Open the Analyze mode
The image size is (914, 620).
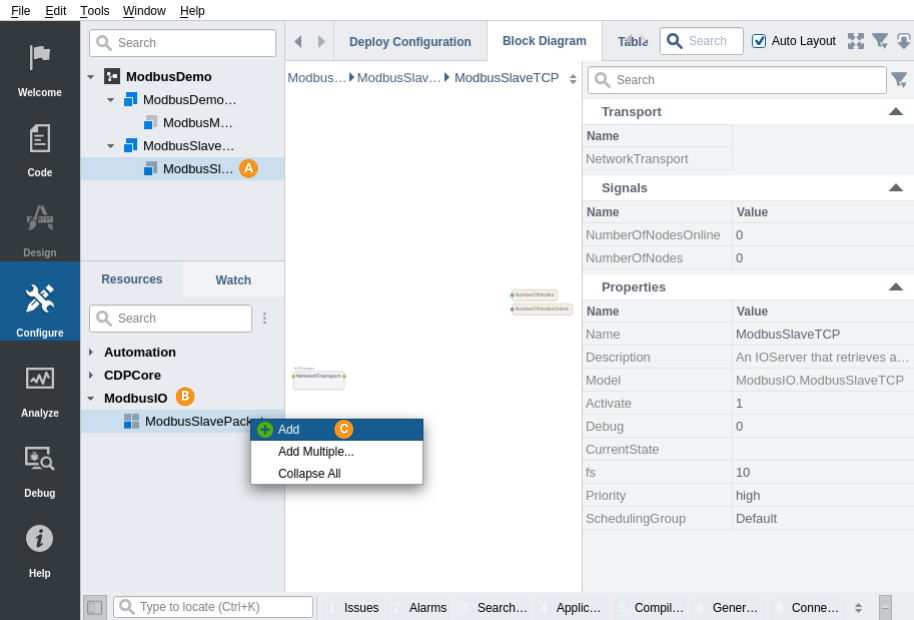click(x=39, y=390)
